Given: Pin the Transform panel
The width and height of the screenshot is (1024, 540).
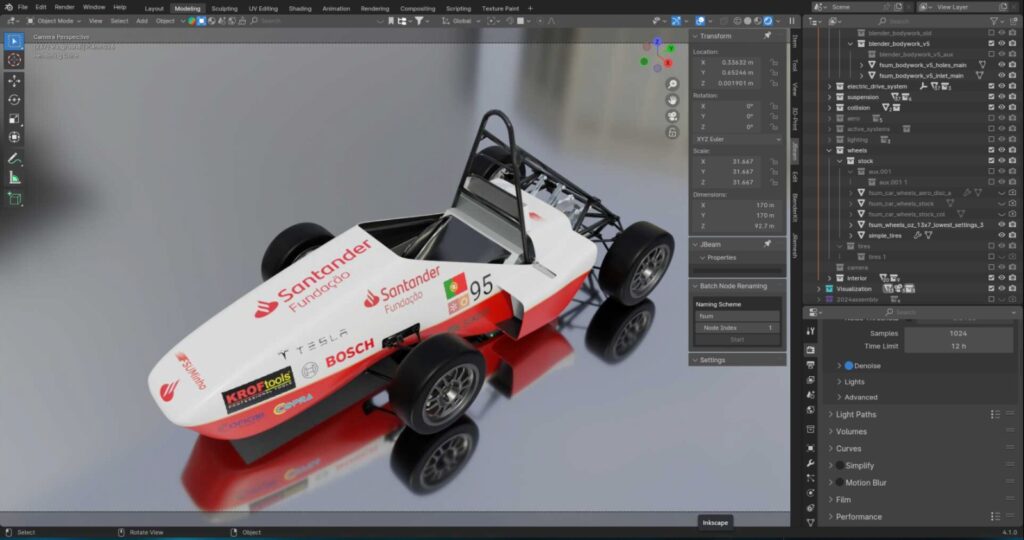Looking at the screenshot, I should (767, 36).
